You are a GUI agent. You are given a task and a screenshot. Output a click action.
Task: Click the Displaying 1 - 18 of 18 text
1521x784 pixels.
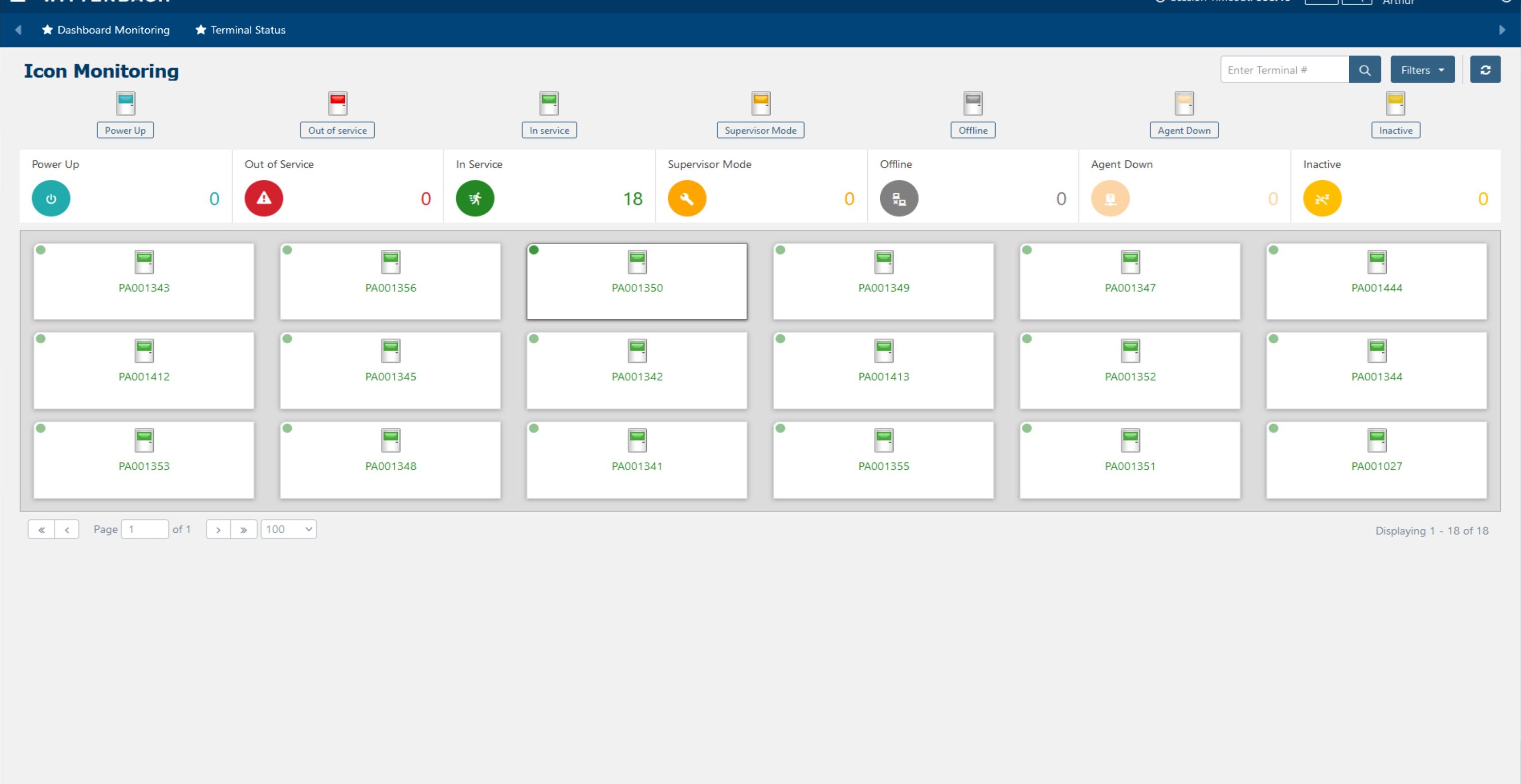[1432, 531]
